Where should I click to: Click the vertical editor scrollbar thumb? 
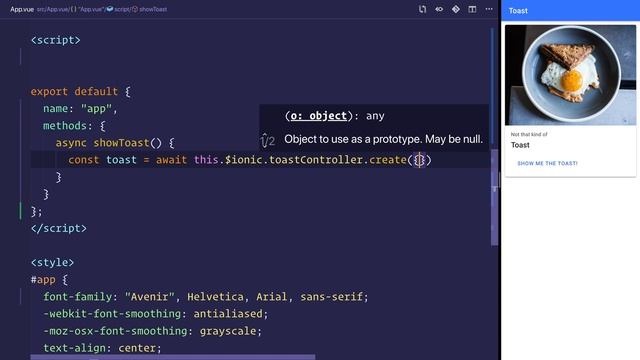tap(494, 198)
